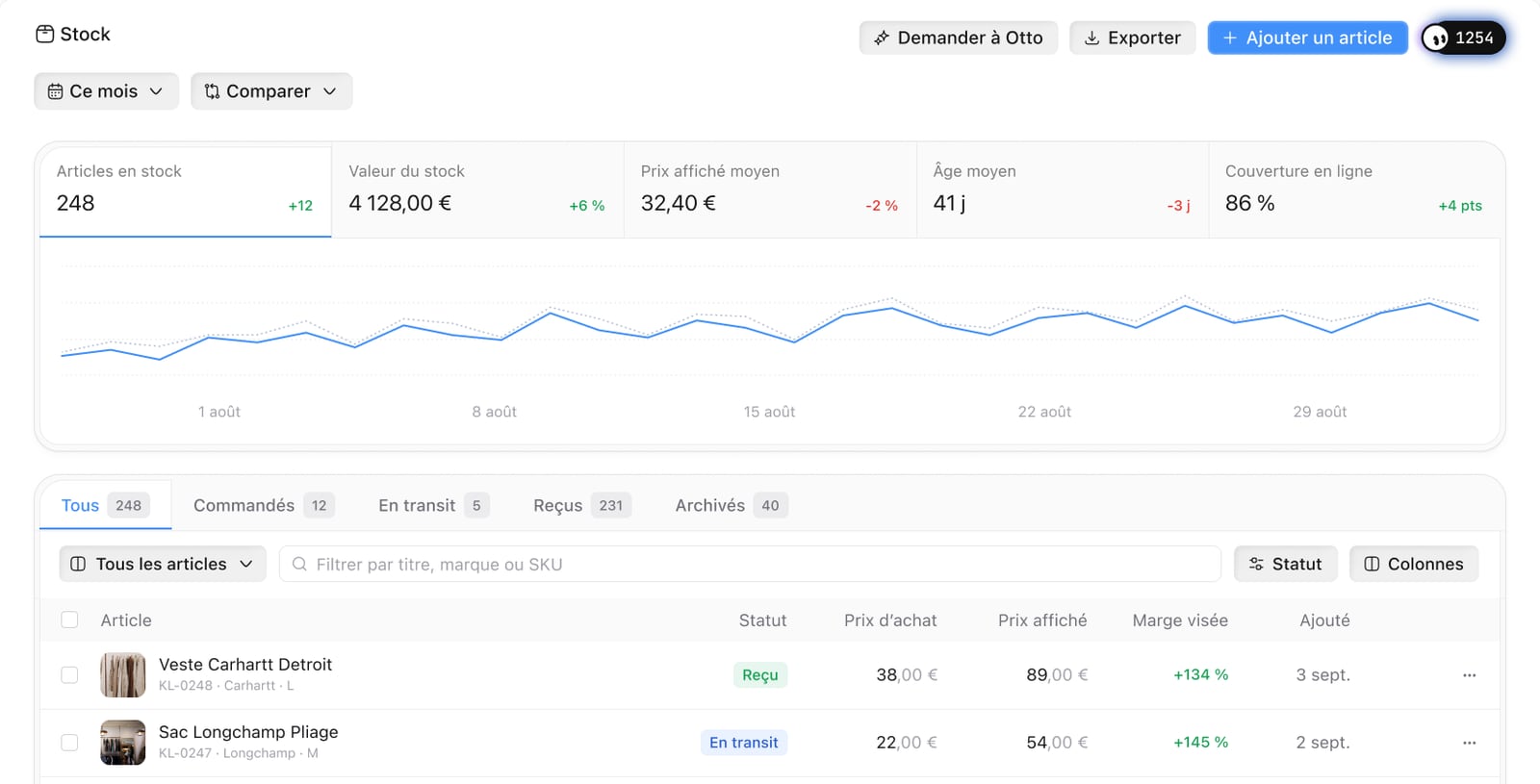Click the plus icon on Ajouter un article

coord(1229,38)
